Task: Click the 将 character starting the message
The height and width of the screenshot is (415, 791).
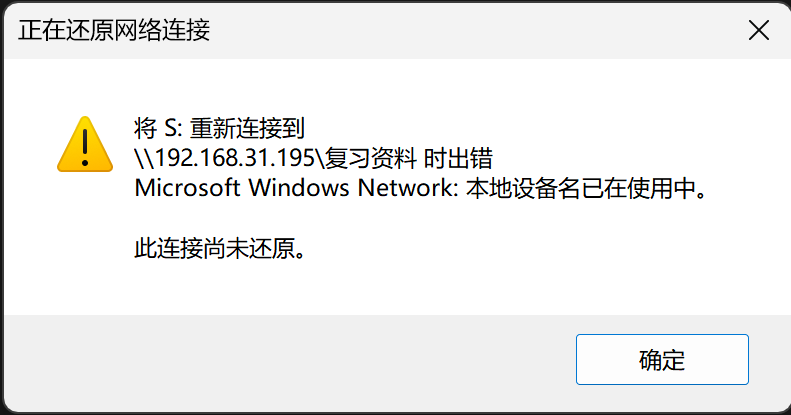Action: click(146, 128)
